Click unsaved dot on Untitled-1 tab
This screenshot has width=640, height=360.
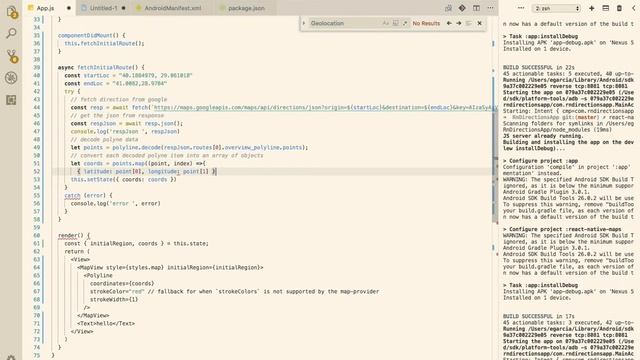[123, 8]
